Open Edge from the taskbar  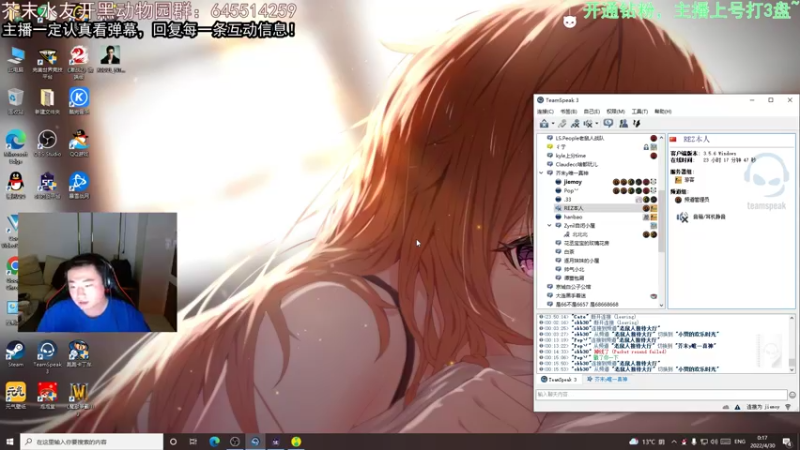pos(214,442)
